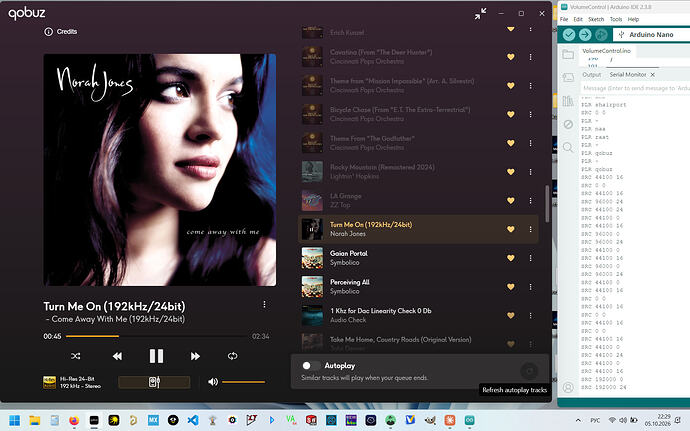Open the Arduino account profile icon

pyautogui.click(x=568, y=387)
